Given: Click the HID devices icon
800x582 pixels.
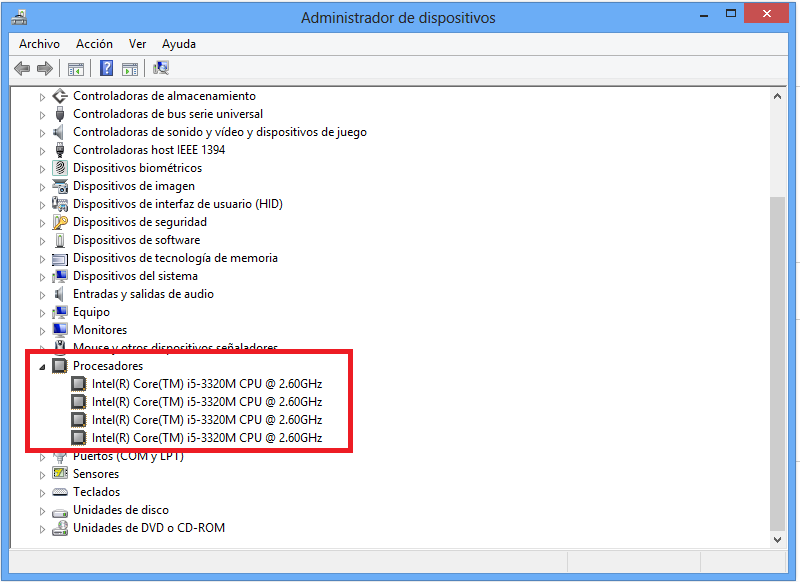Looking at the screenshot, I should [x=60, y=204].
